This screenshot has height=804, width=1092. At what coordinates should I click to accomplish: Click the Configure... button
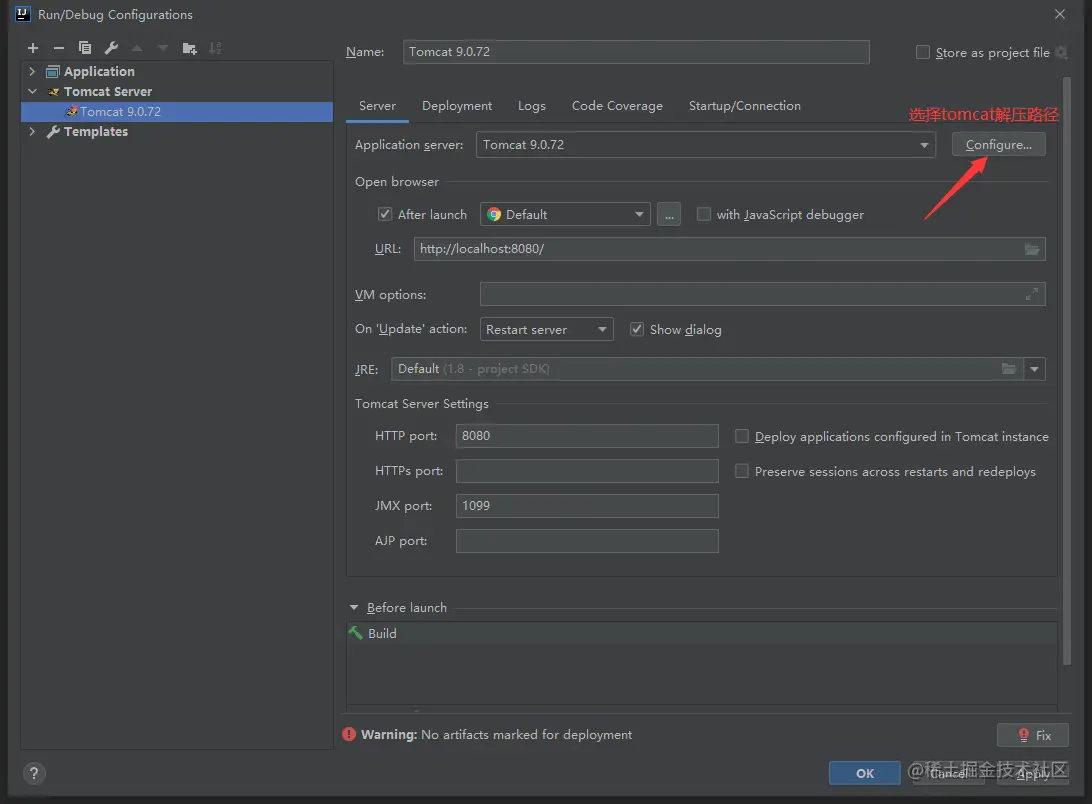click(x=998, y=144)
